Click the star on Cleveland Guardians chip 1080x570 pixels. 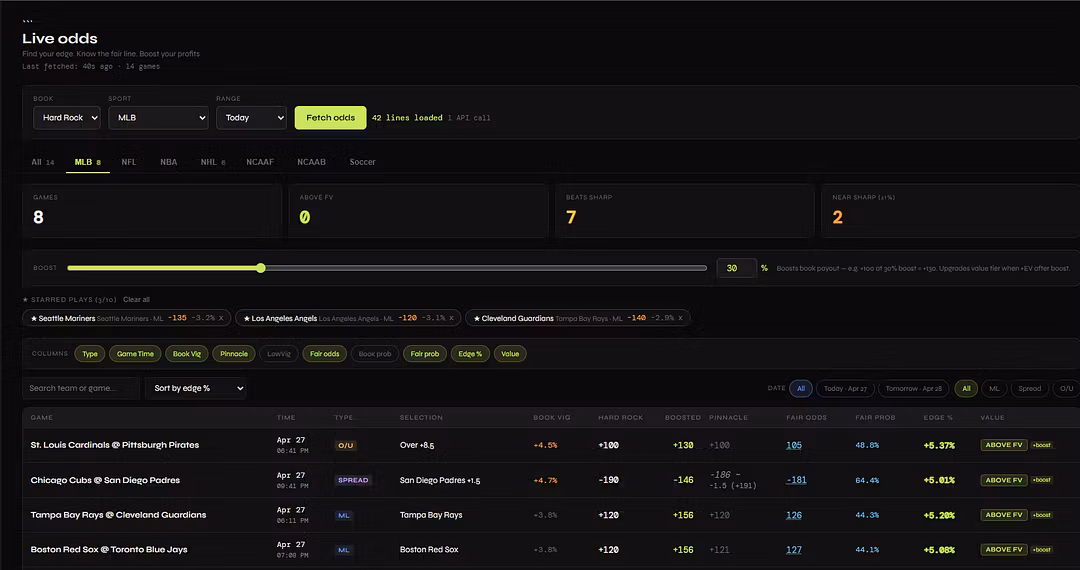point(477,318)
